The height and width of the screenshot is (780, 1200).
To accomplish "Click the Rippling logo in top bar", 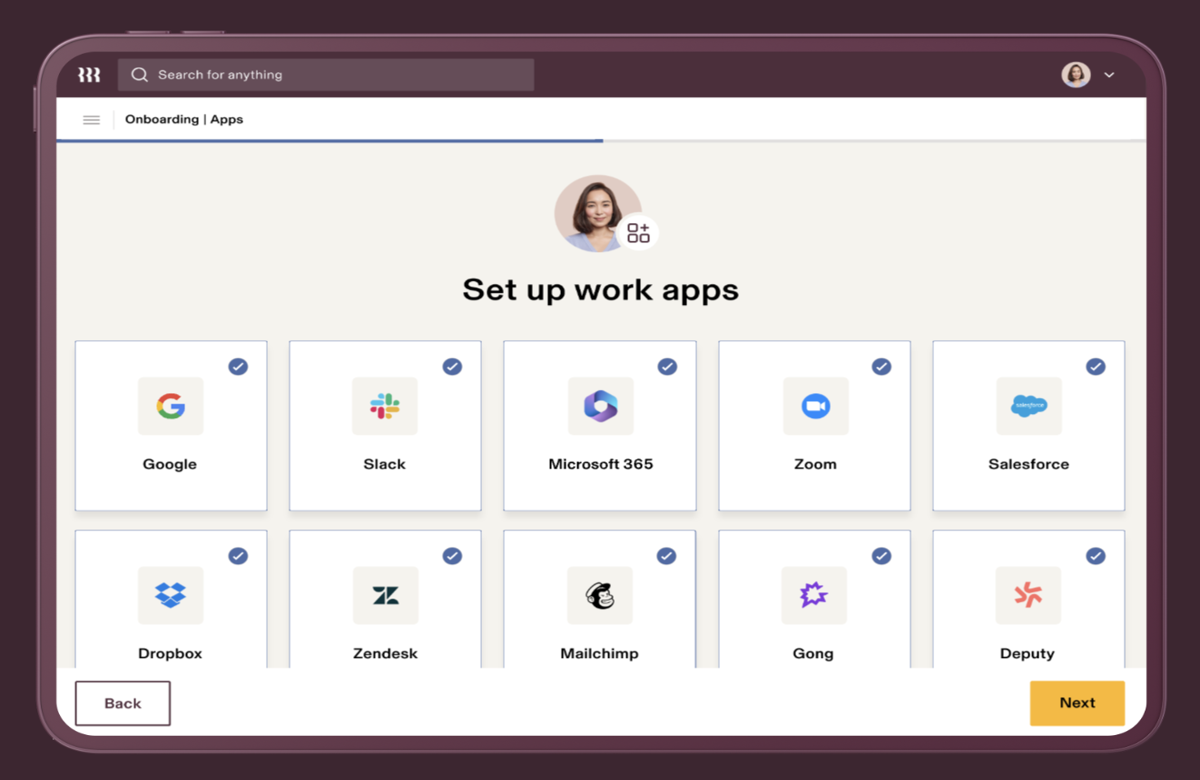I will 89,75.
